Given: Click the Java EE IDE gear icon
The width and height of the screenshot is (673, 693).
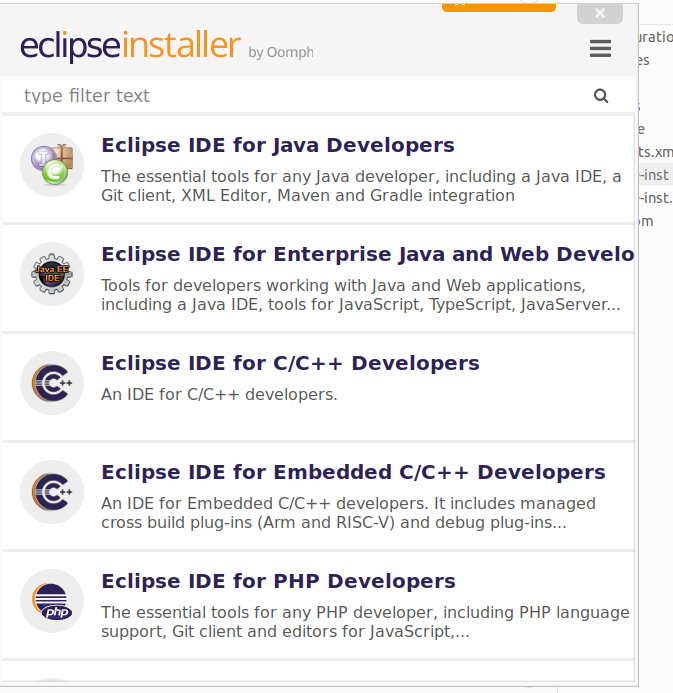Looking at the screenshot, I should click(52, 274).
